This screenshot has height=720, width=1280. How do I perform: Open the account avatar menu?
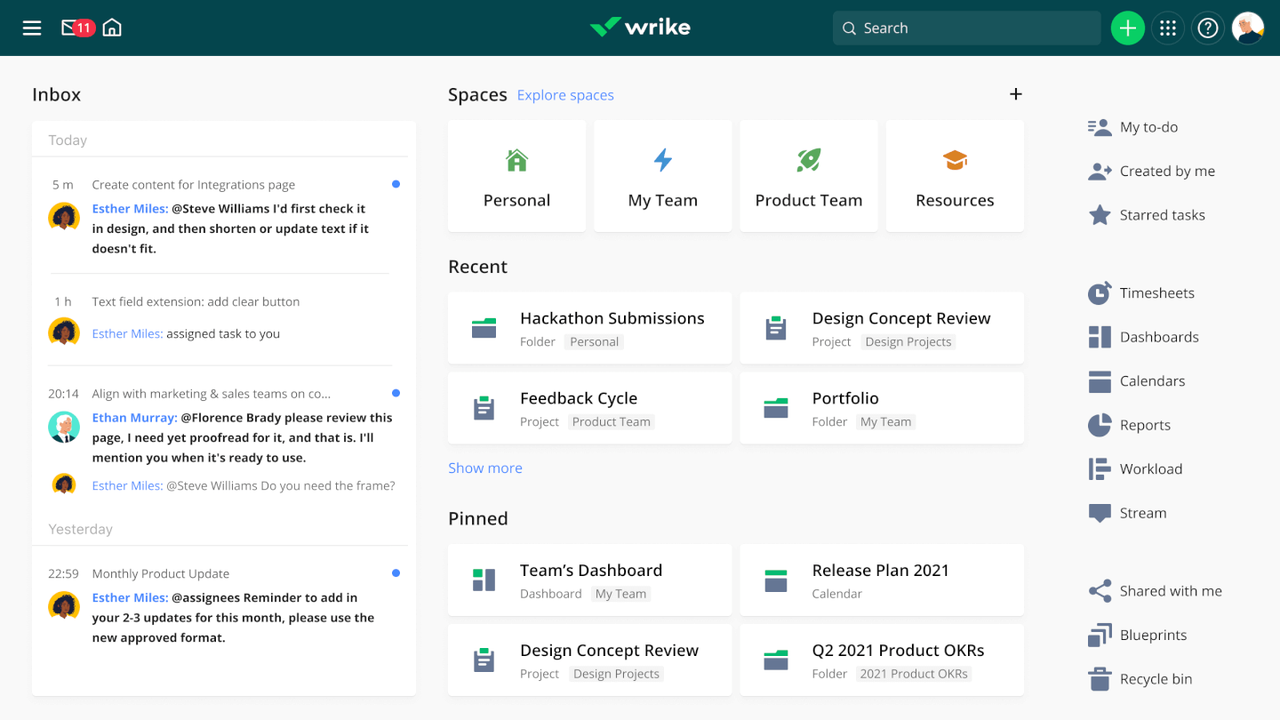coord(1248,27)
